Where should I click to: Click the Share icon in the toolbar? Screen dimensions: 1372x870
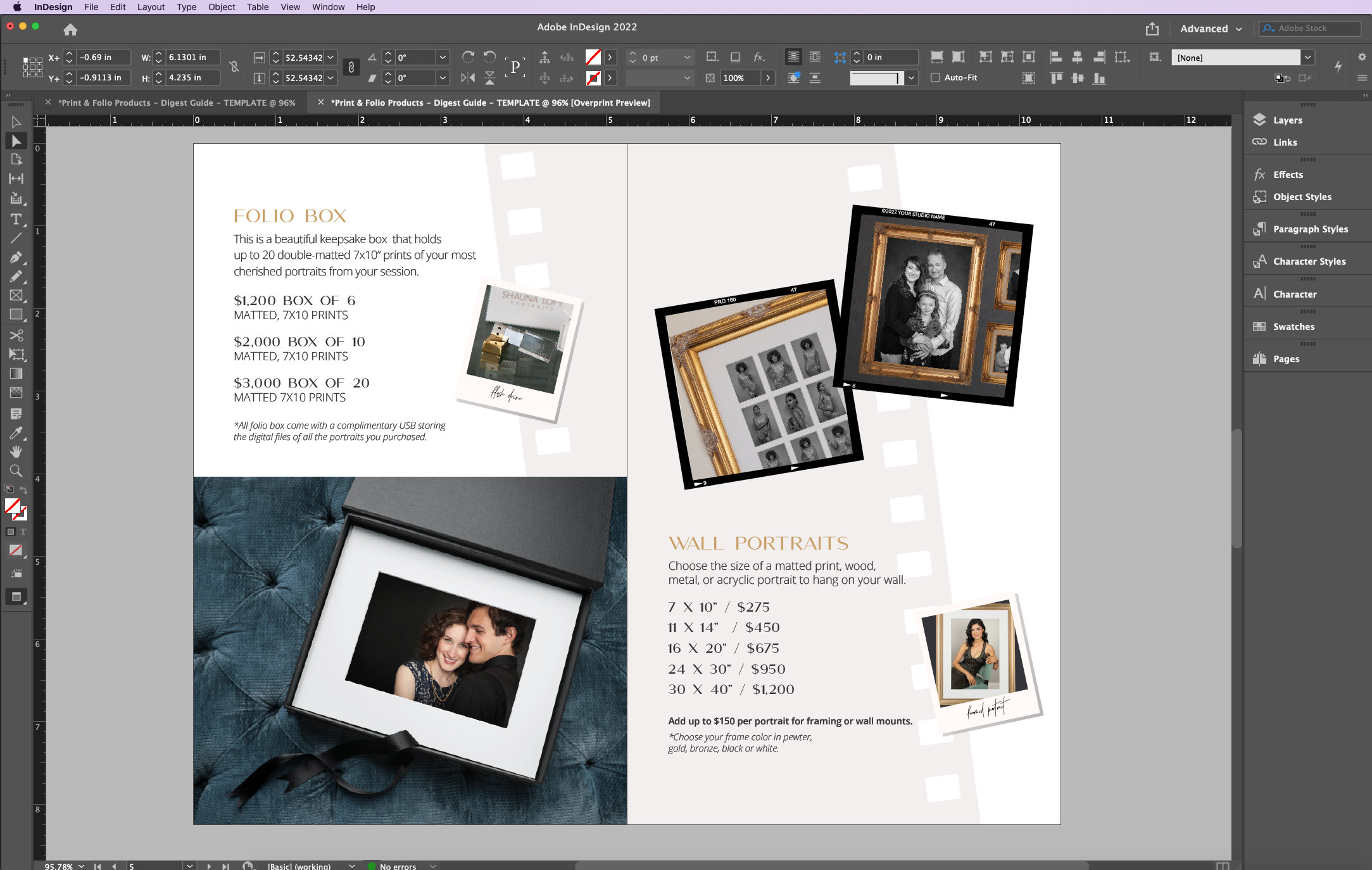[1152, 28]
